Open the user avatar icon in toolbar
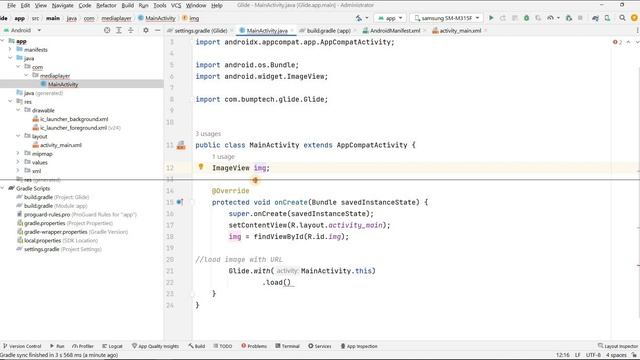 [634, 18]
